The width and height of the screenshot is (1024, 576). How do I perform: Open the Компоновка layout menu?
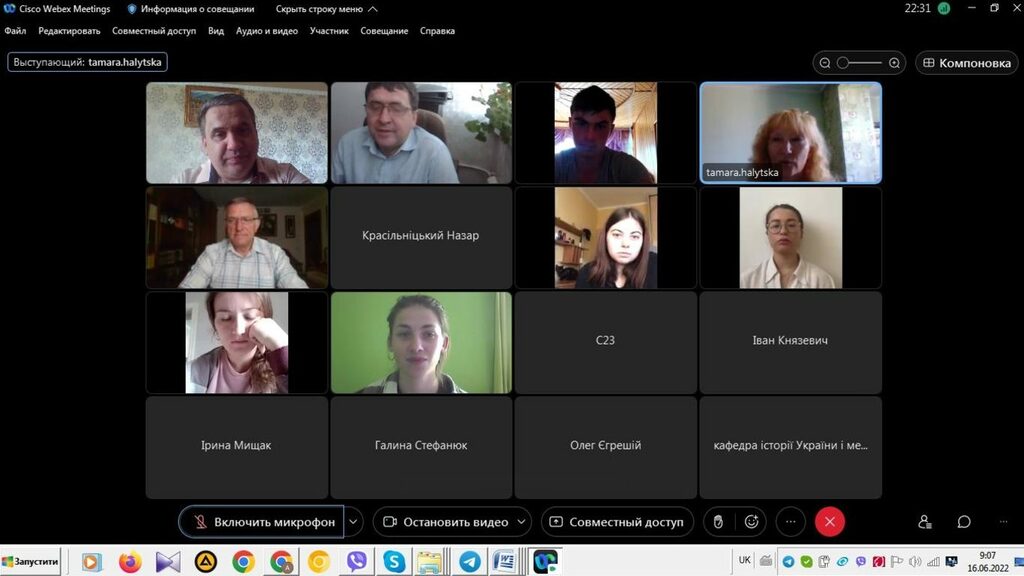click(x=967, y=63)
